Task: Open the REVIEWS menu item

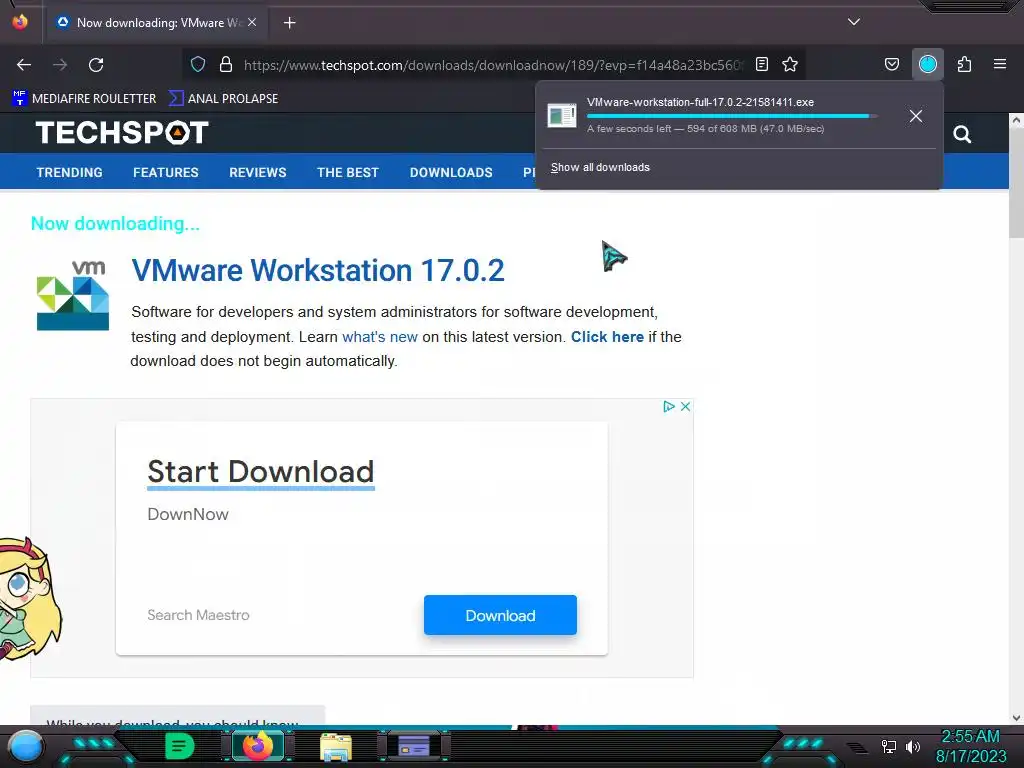Action: pyautogui.click(x=257, y=172)
